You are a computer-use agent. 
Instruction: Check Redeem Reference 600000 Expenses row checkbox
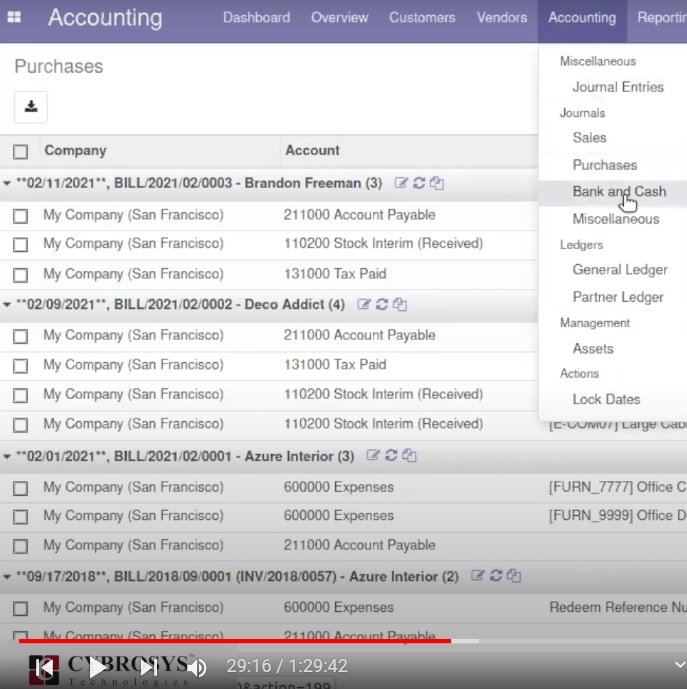click(20, 609)
